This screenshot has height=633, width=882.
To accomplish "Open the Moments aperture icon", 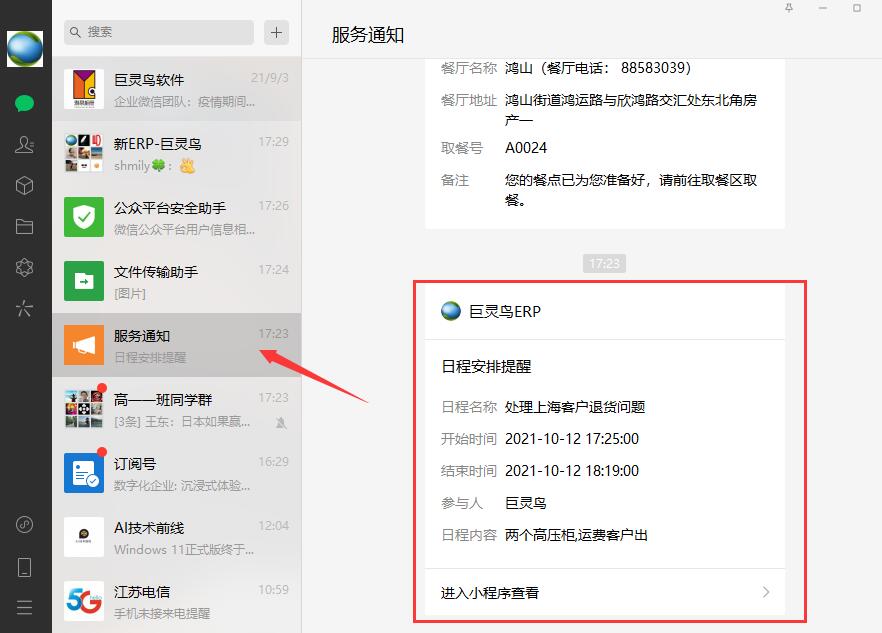I will [25, 267].
